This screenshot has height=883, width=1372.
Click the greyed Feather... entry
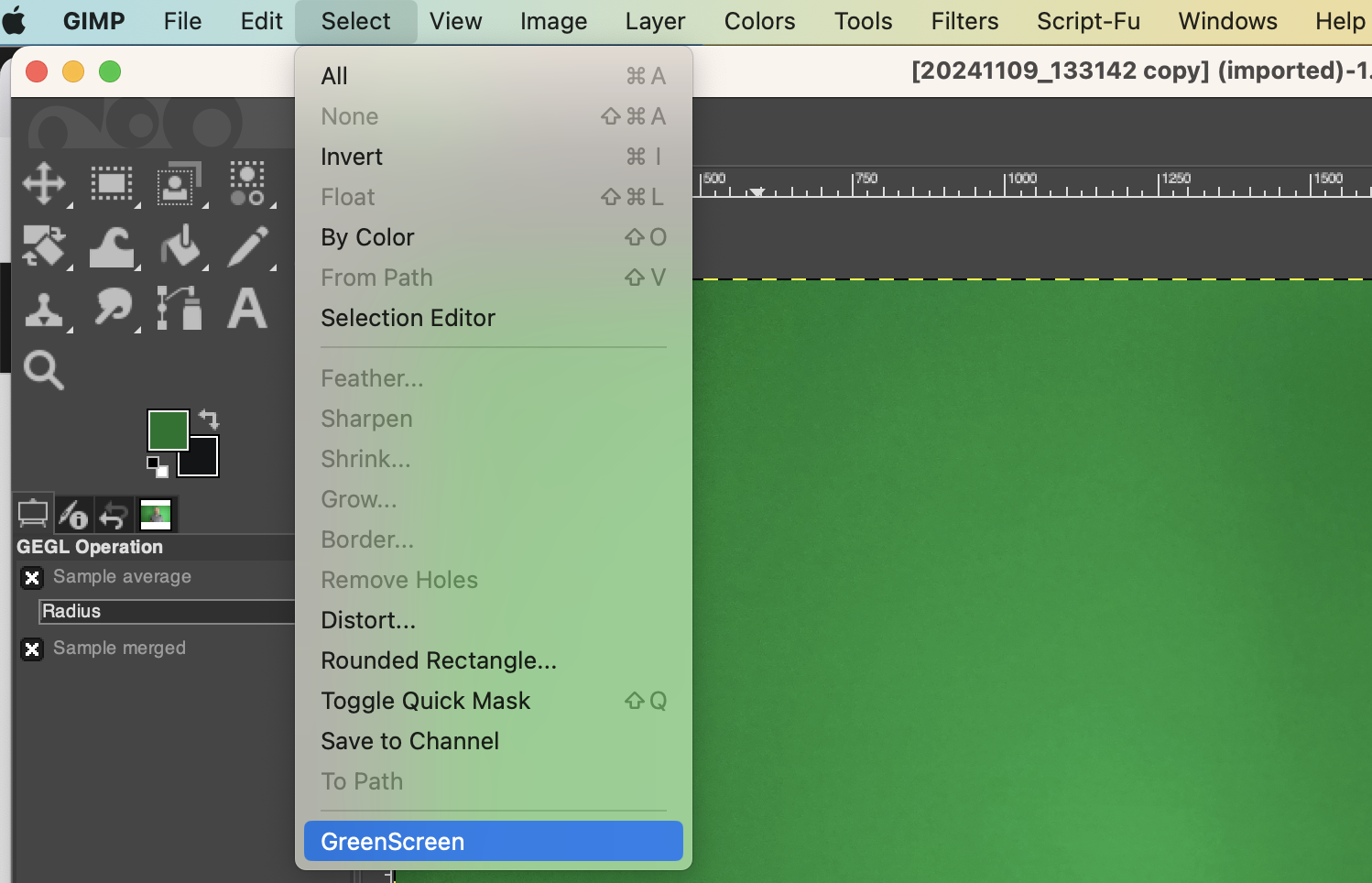click(494, 378)
